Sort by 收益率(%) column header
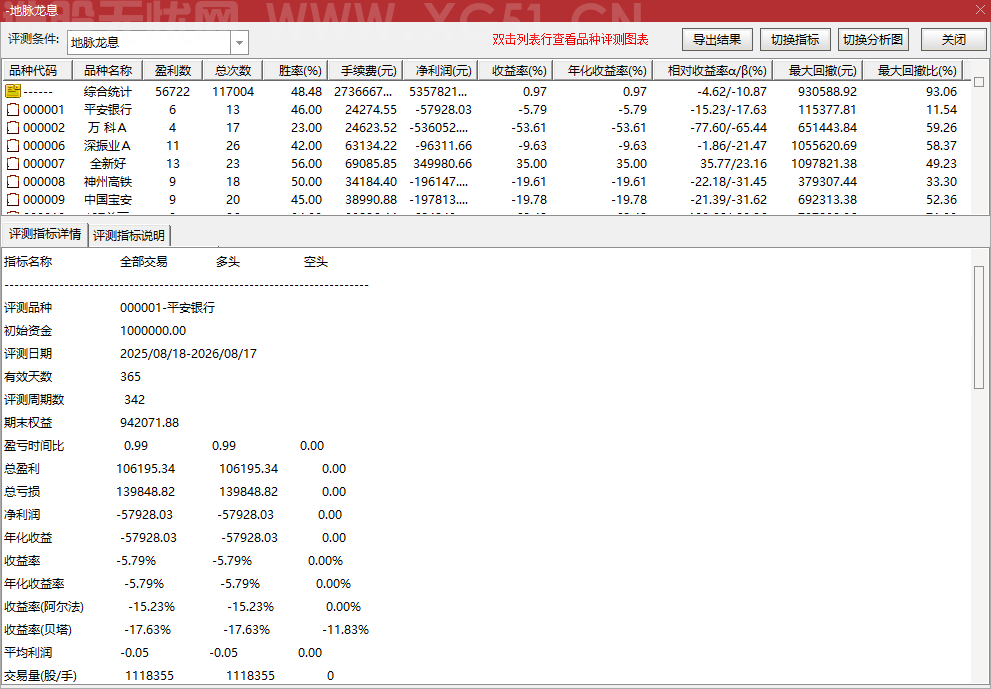This screenshot has width=991, height=689. tap(515, 70)
